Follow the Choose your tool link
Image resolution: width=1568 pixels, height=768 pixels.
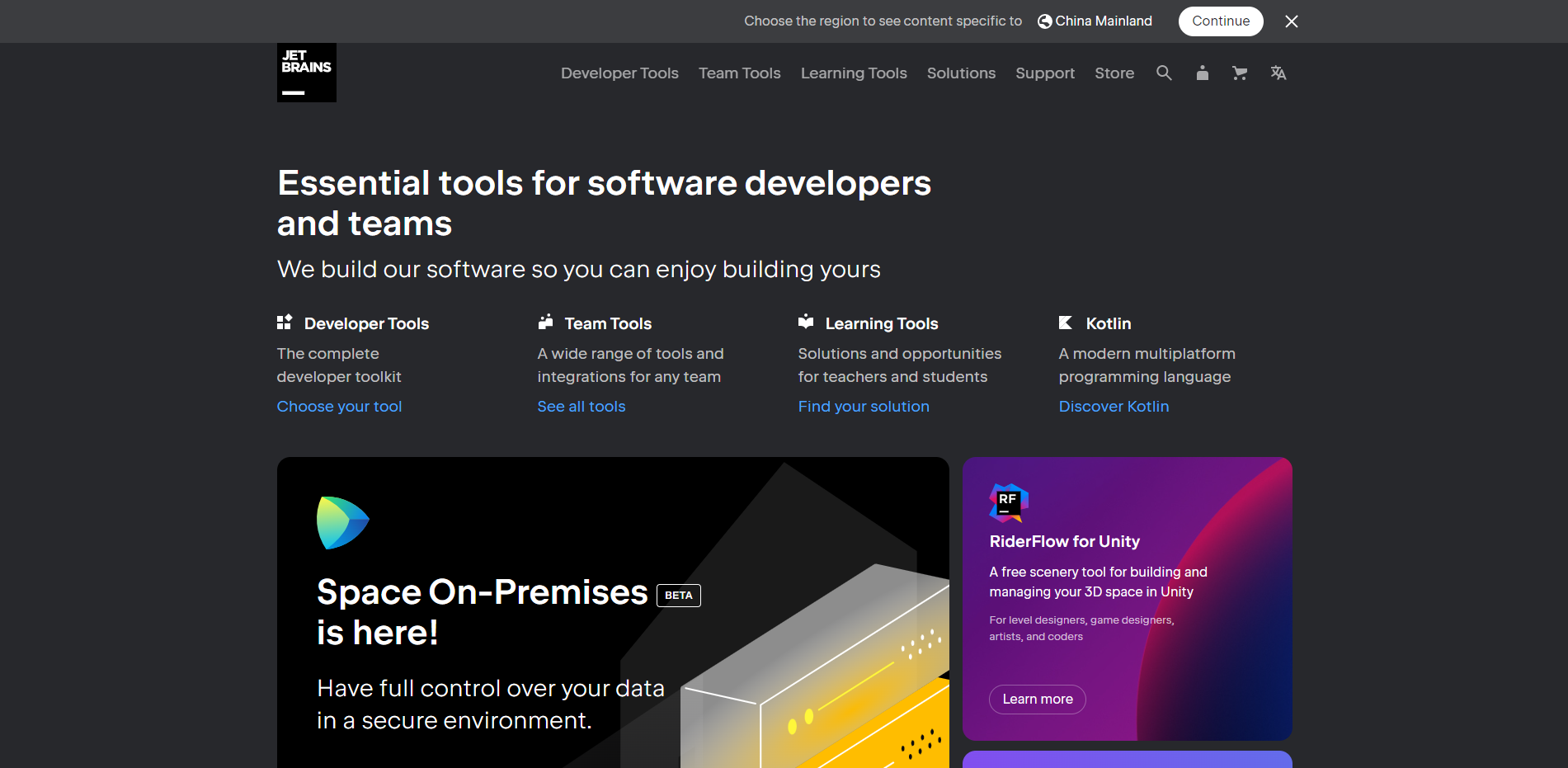[x=339, y=407]
